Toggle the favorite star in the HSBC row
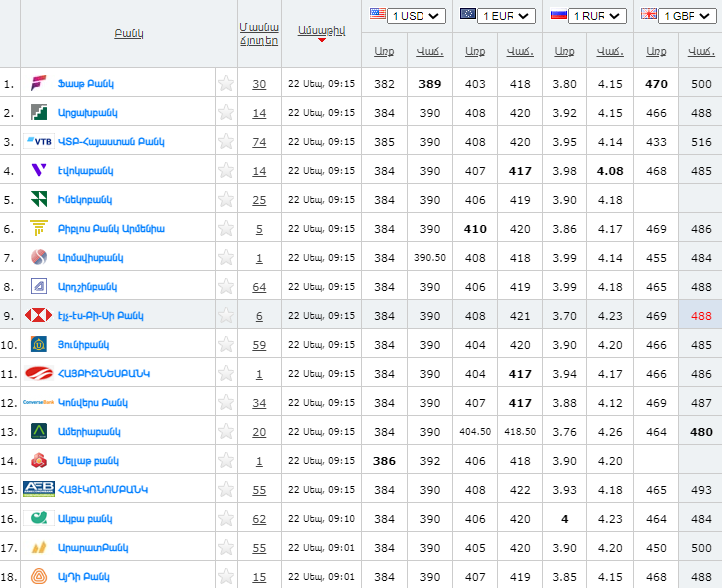 click(x=226, y=315)
